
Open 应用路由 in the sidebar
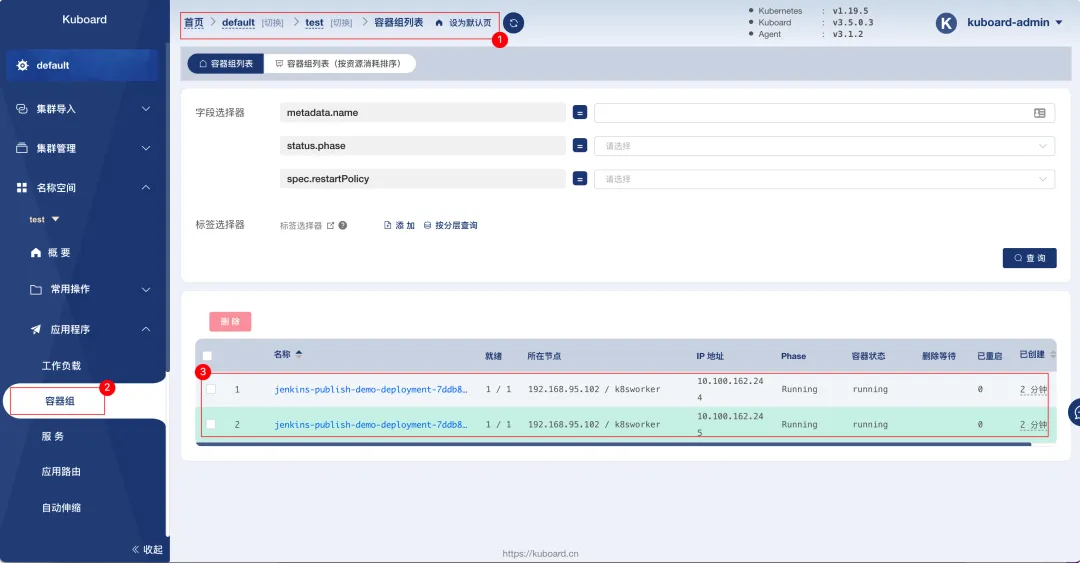coord(61,472)
